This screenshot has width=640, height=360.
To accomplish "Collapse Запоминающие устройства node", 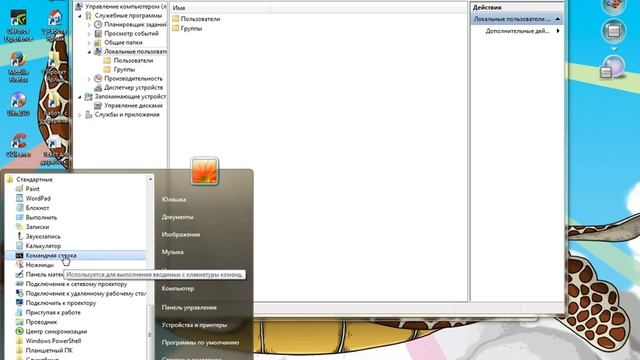I will [x=80, y=97].
